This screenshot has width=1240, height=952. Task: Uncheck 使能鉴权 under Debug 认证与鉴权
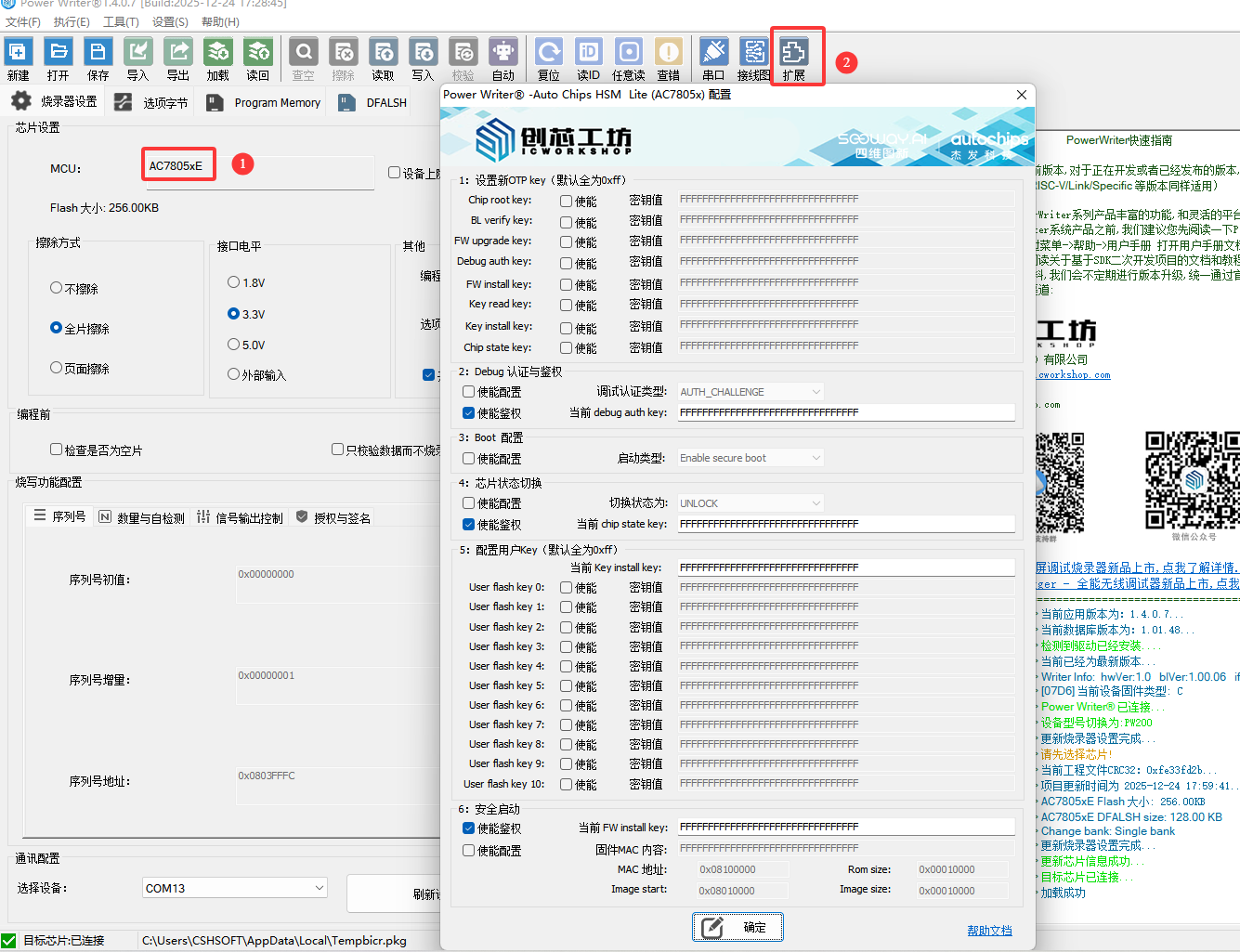click(x=469, y=413)
